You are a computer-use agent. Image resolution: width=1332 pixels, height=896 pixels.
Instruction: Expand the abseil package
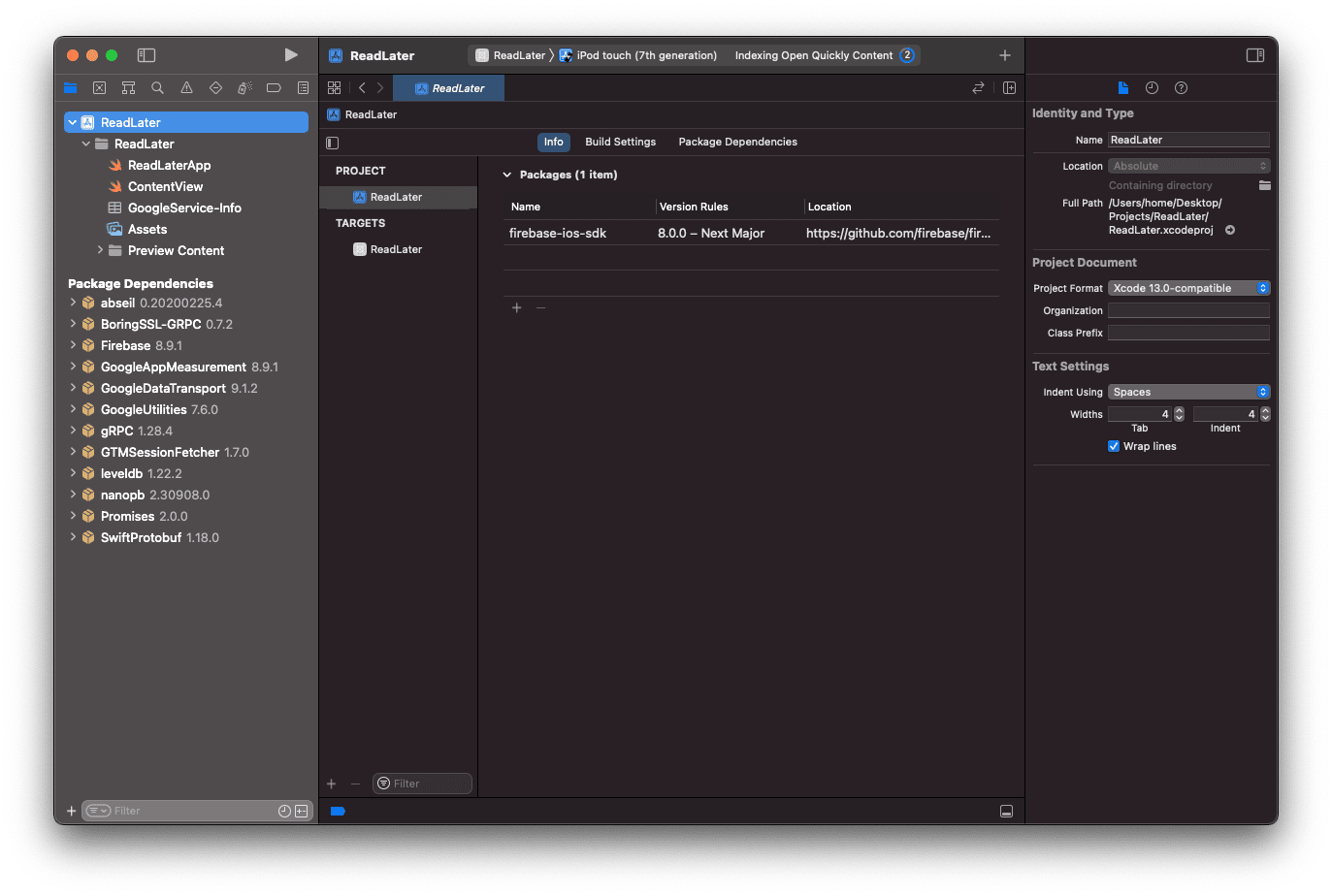pos(73,304)
